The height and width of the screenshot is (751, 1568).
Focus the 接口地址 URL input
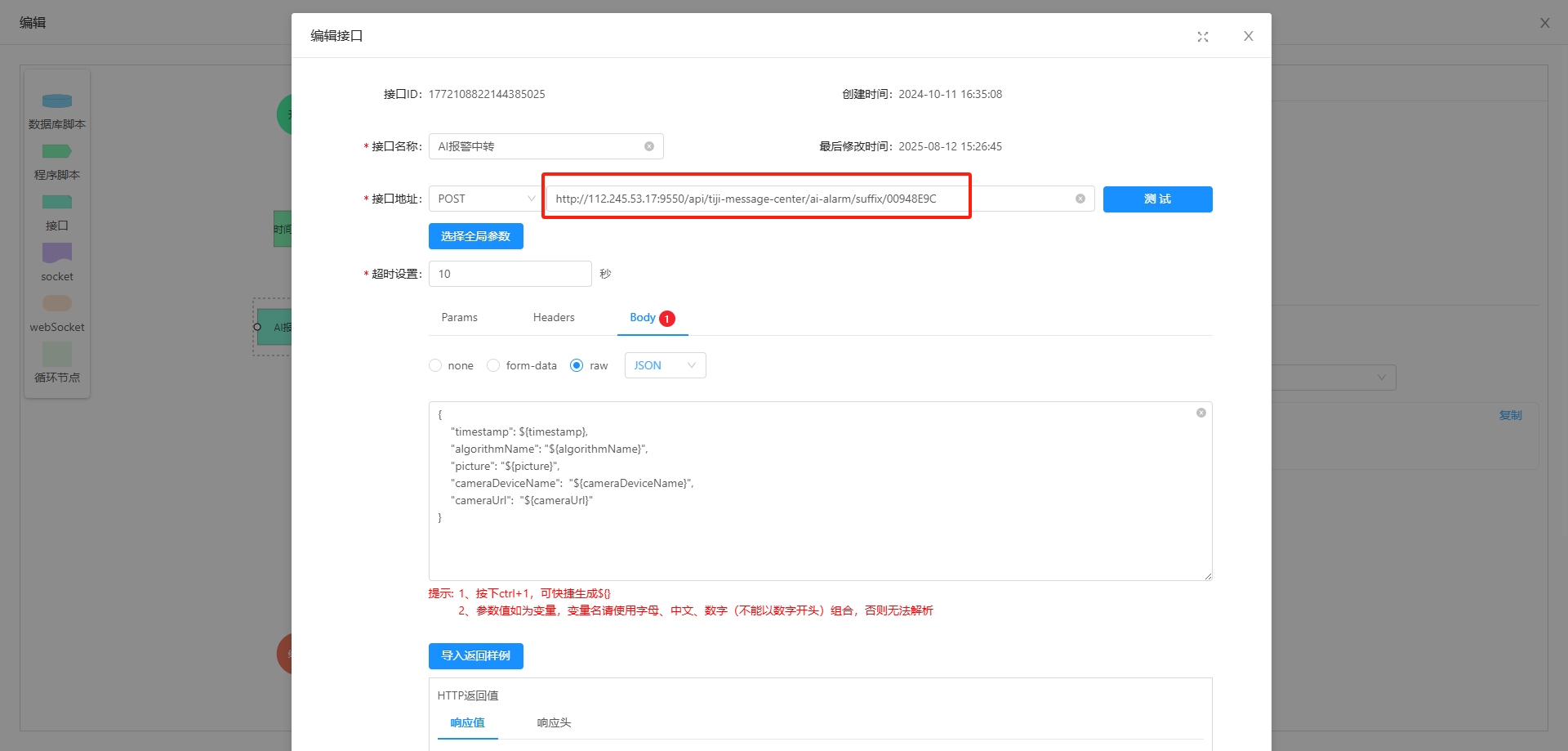(820, 199)
